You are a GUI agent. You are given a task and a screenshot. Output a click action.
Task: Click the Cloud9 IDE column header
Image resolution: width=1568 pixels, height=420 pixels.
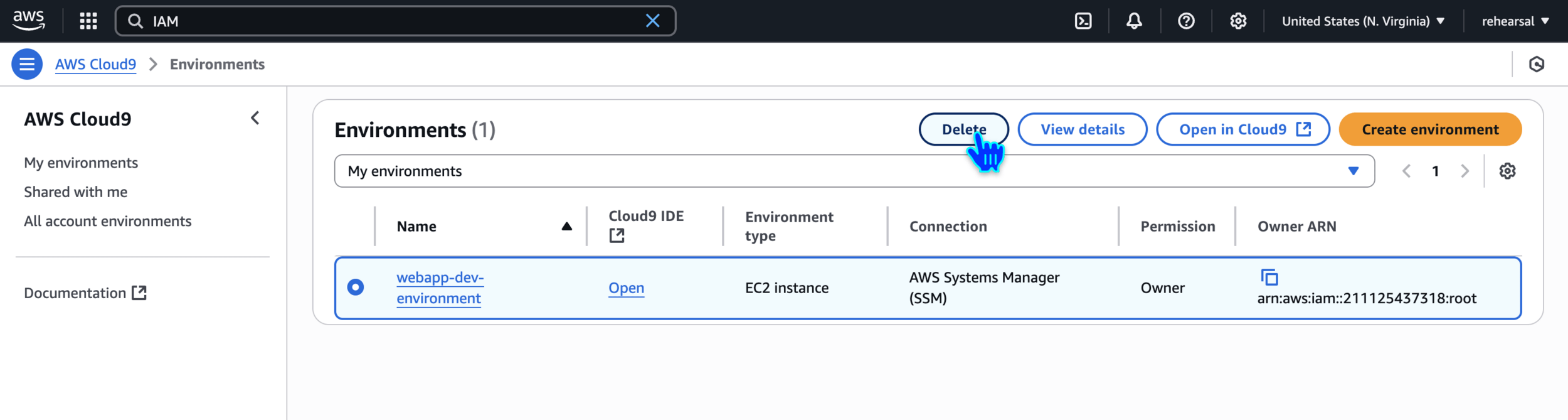tap(646, 216)
